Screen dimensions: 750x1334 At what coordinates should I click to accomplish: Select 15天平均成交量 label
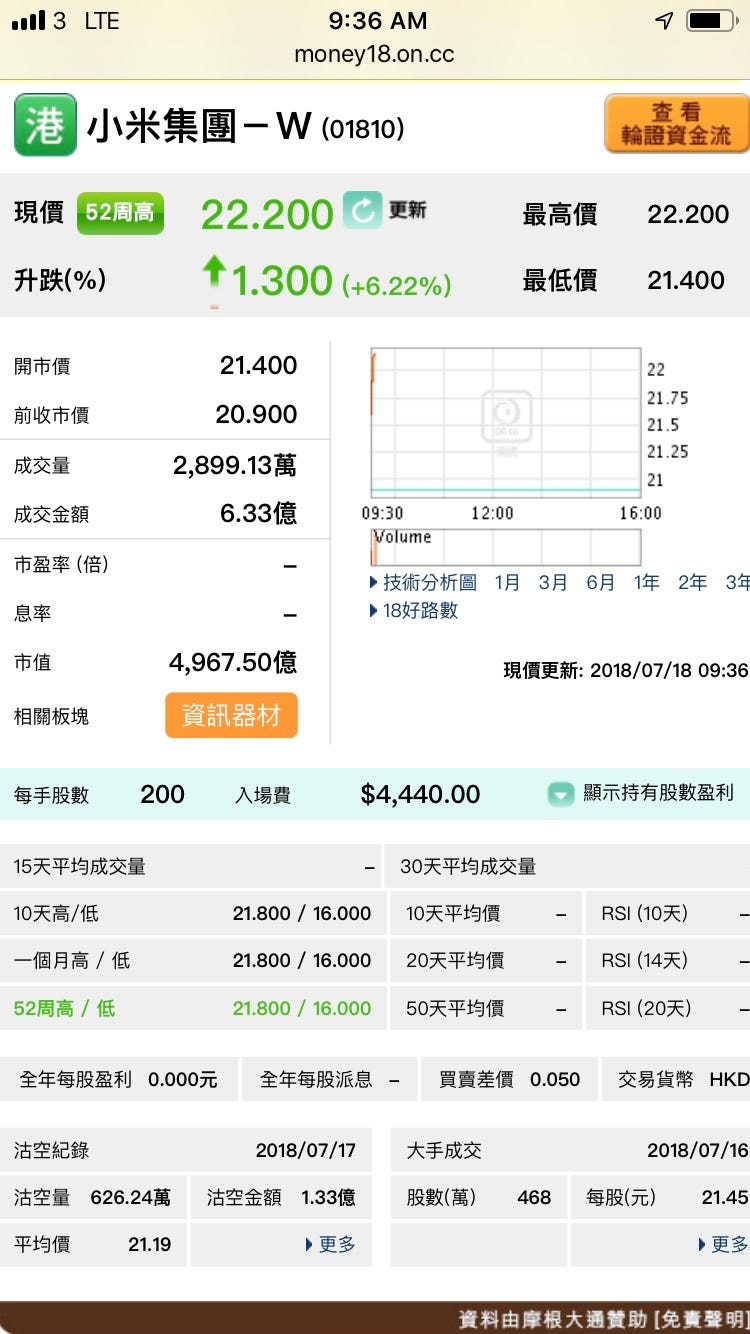point(80,867)
